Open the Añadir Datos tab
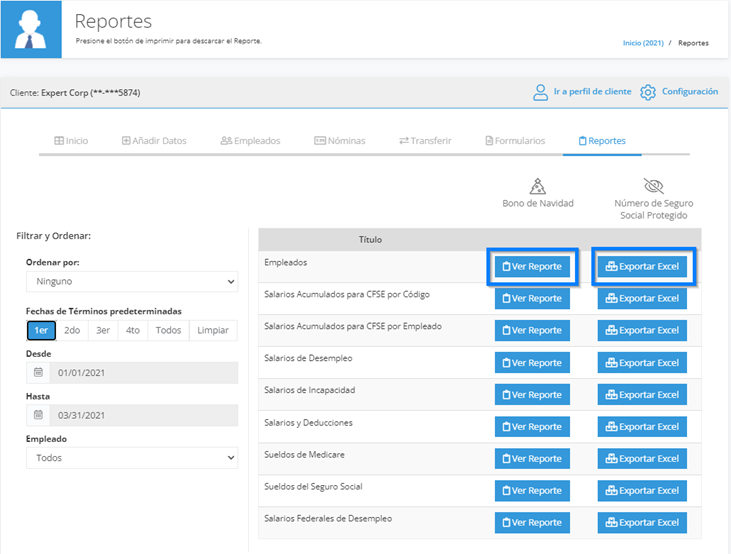 point(154,141)
